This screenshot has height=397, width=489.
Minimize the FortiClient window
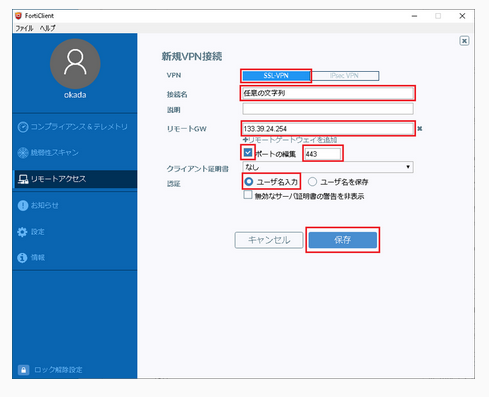coord(414,16)
